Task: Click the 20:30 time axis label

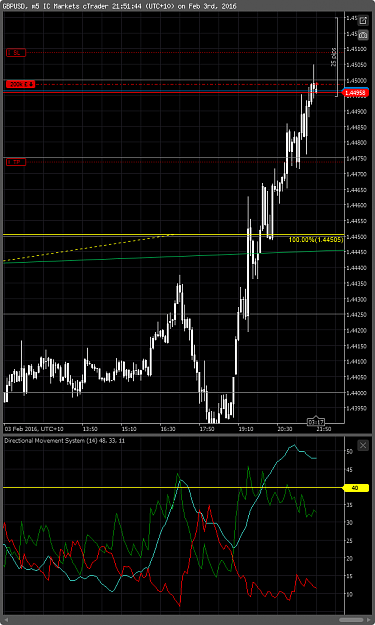Action: 285,429
